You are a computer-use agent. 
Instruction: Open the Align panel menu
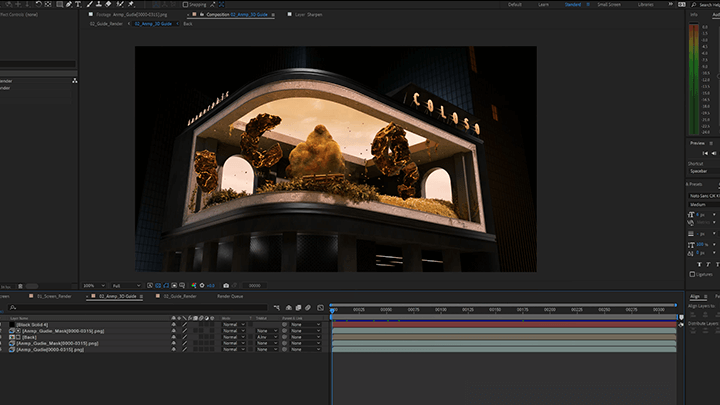tap(705, 297)
